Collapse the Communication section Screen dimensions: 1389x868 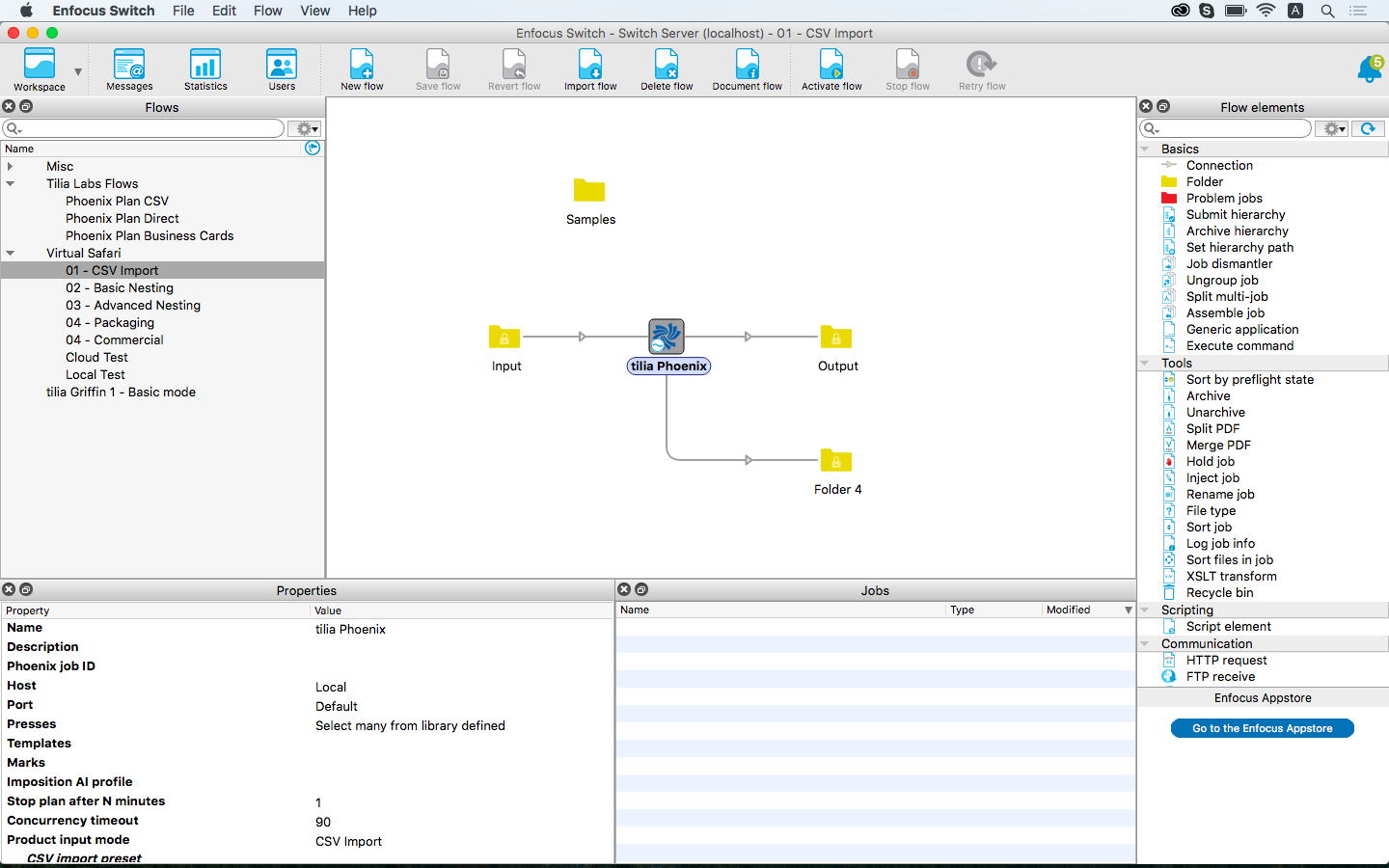tap(1145, 644)
